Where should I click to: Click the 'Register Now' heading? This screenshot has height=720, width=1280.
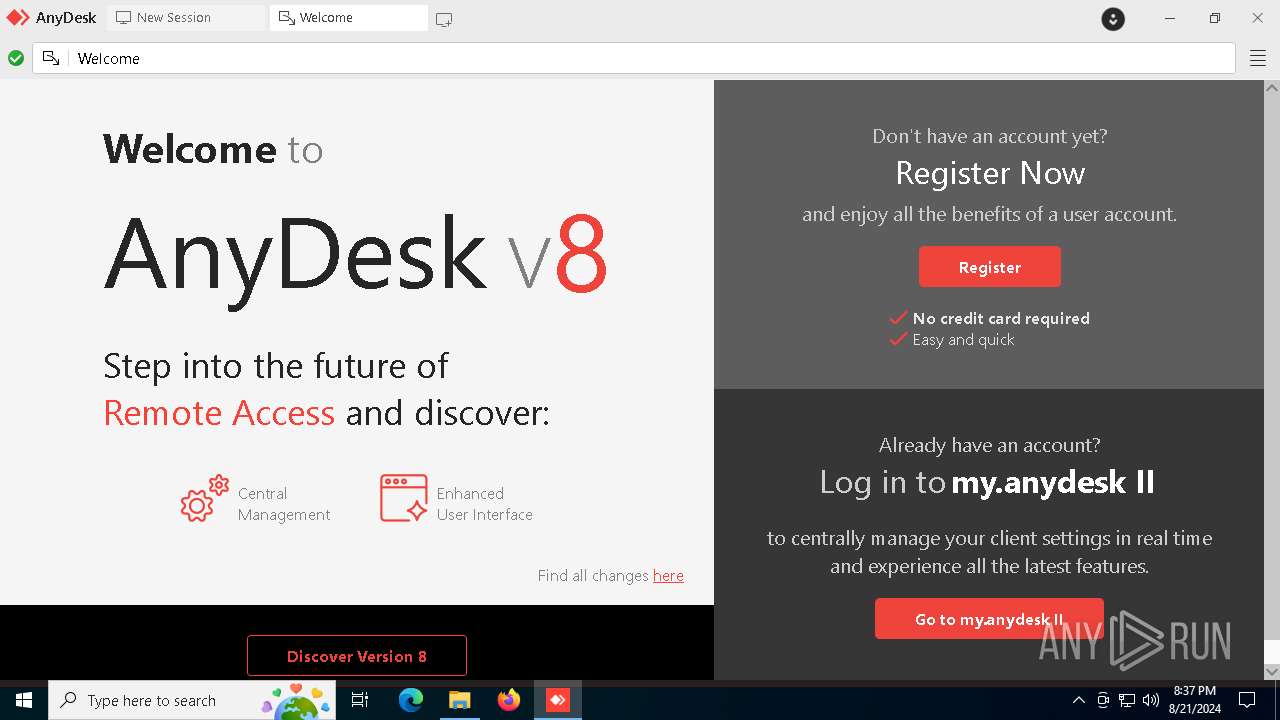point(990,173)
